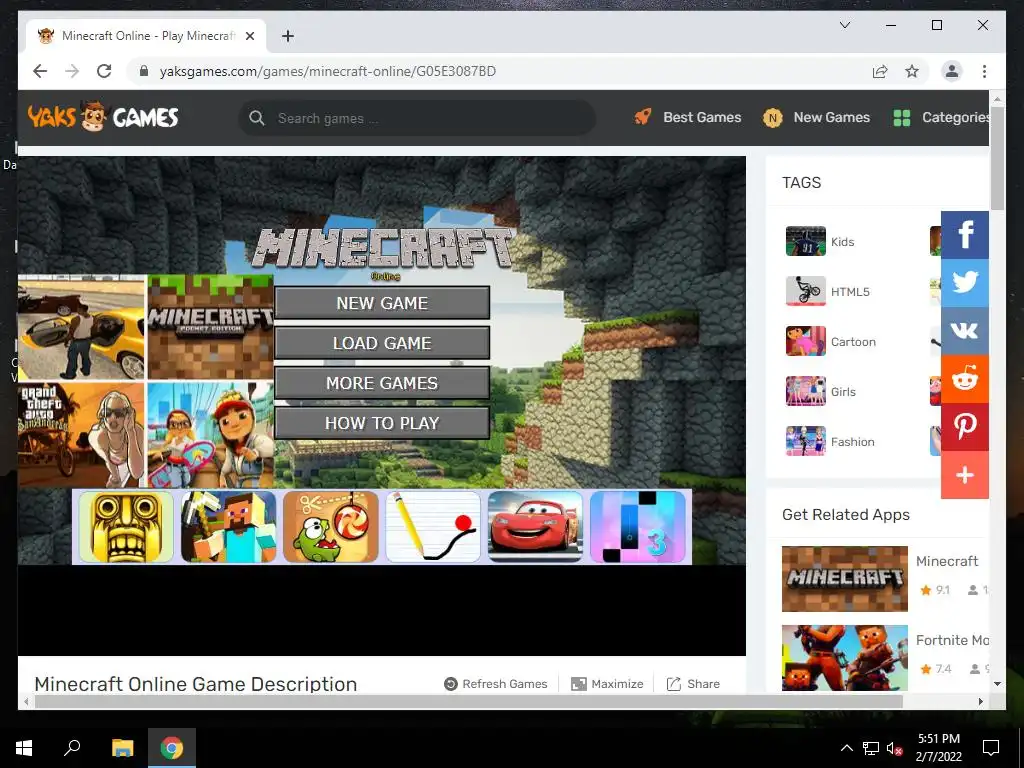
Task: Click the Facebook share icon
Action: coord(965,235)
